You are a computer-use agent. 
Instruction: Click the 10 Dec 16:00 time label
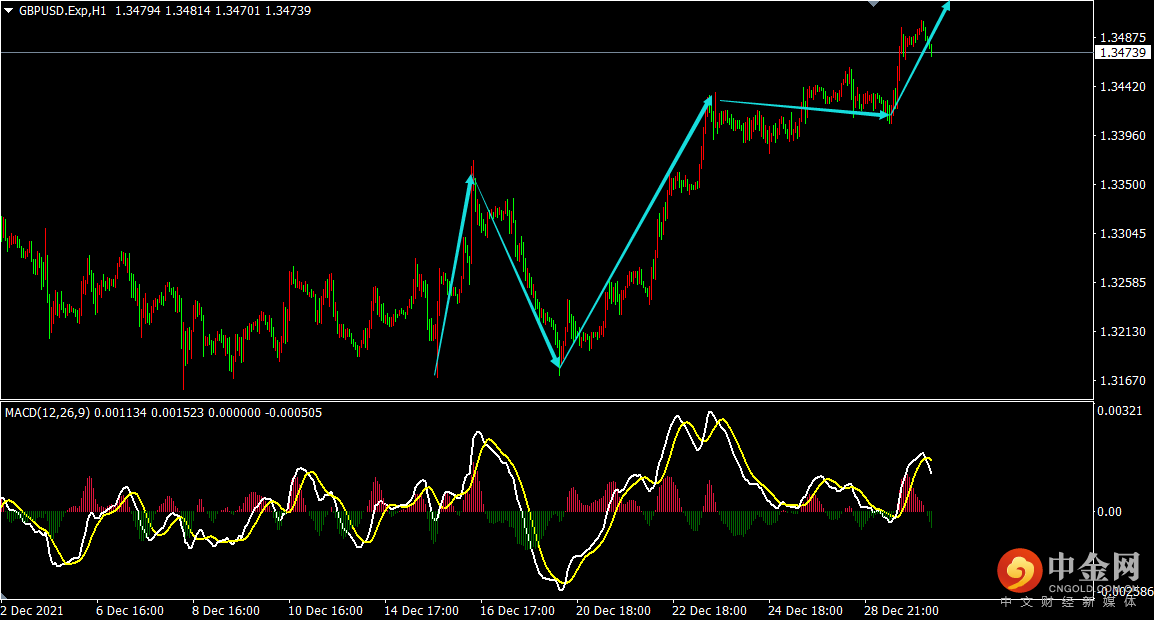click(x=325, y=611)
